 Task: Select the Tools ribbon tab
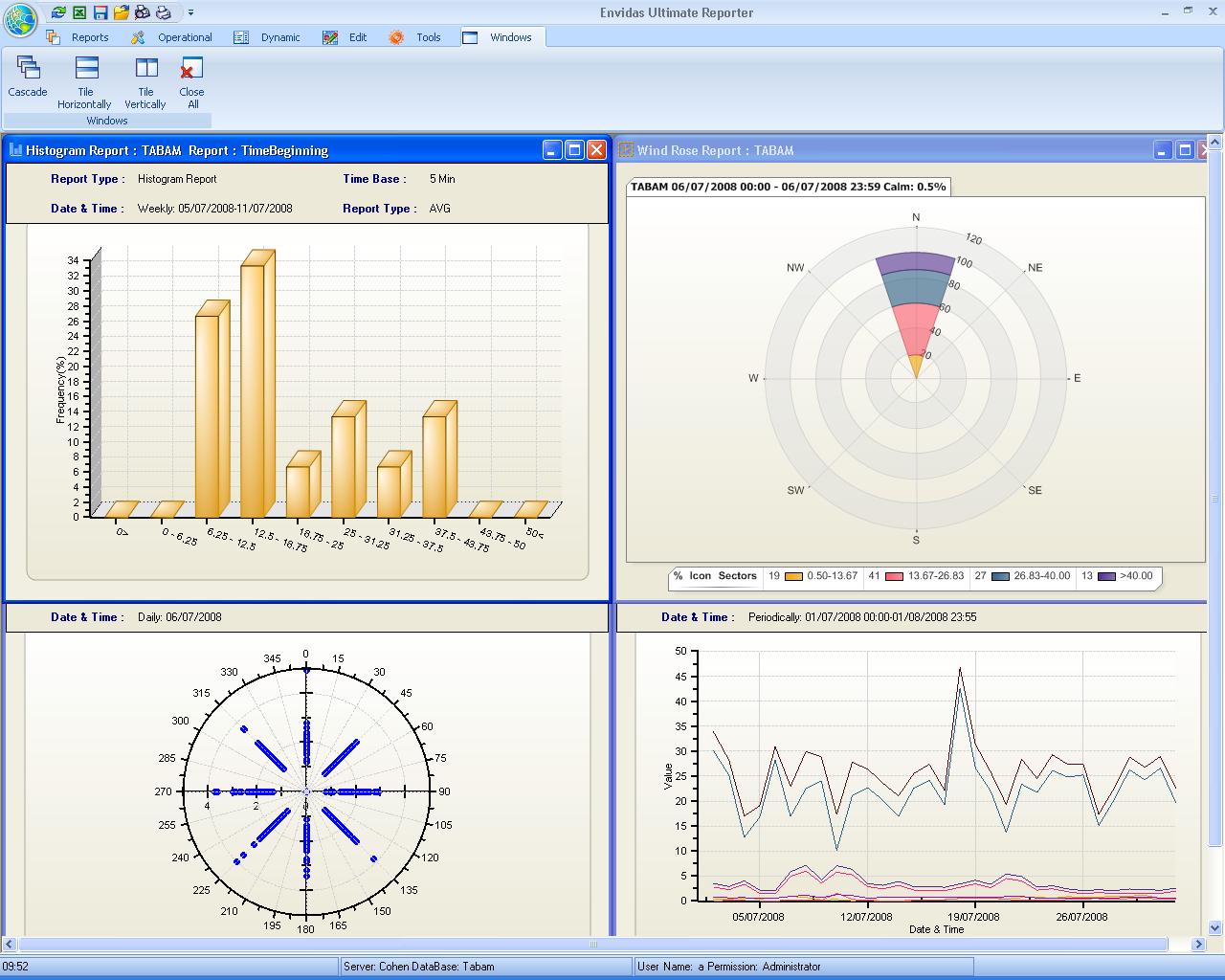(427, 37)
